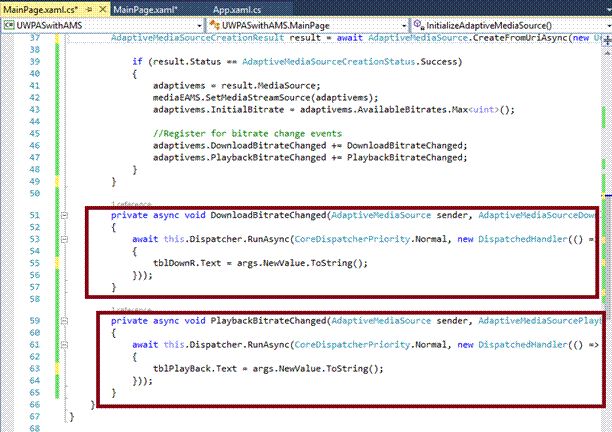Collapse the lambda block at line 53

tap(64, 239)
